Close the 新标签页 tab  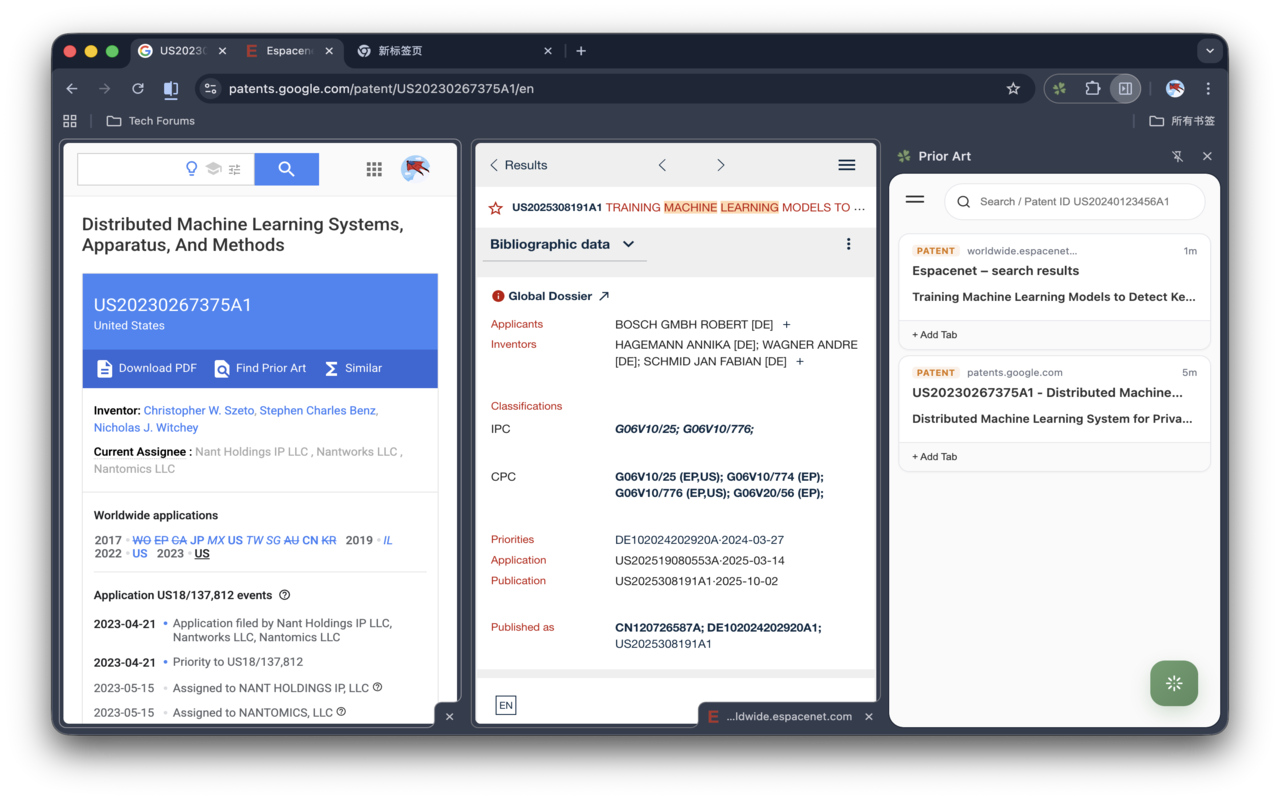click(x=548, y=51)
